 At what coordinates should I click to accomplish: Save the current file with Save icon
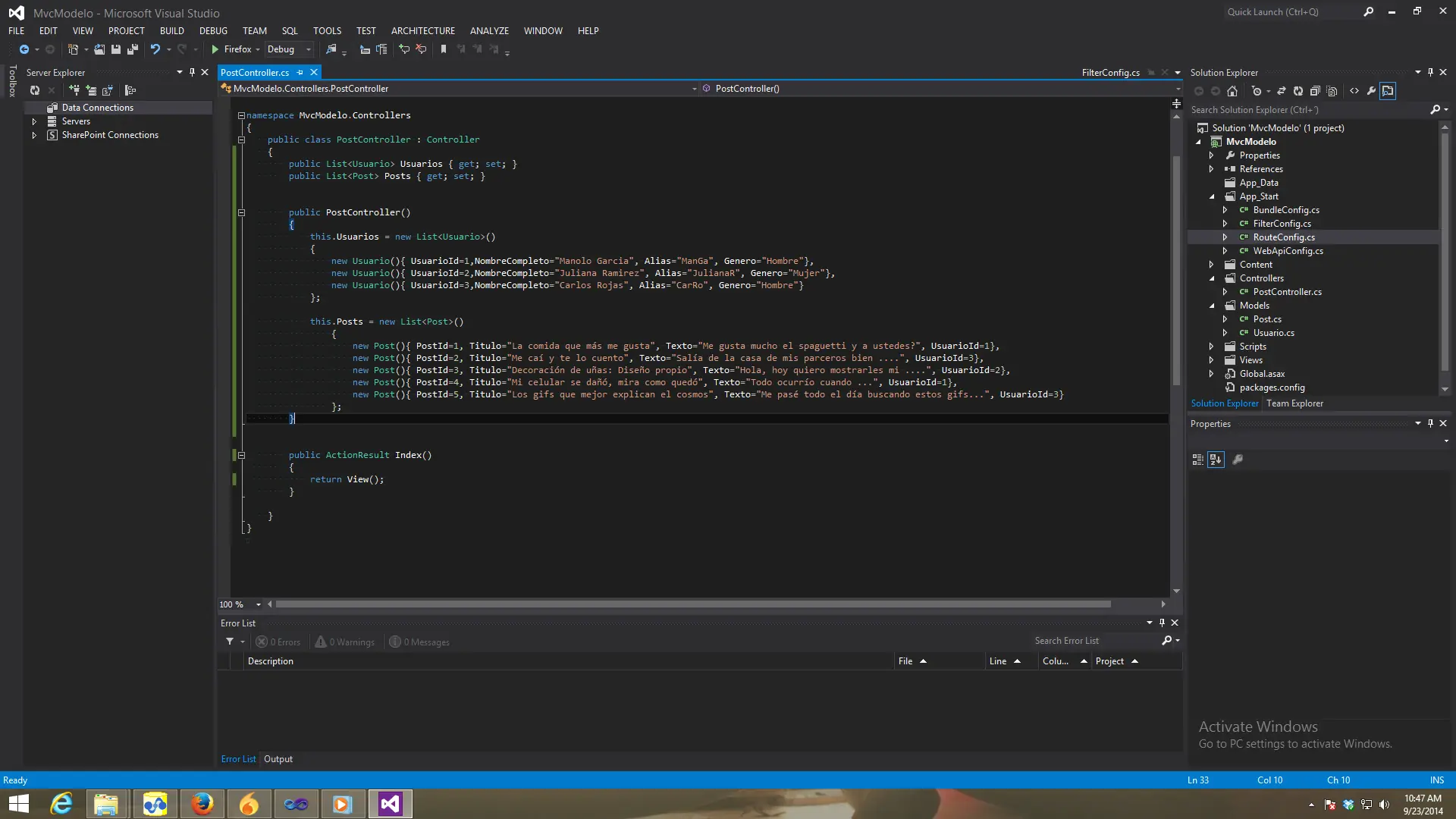tap(116, 49)
